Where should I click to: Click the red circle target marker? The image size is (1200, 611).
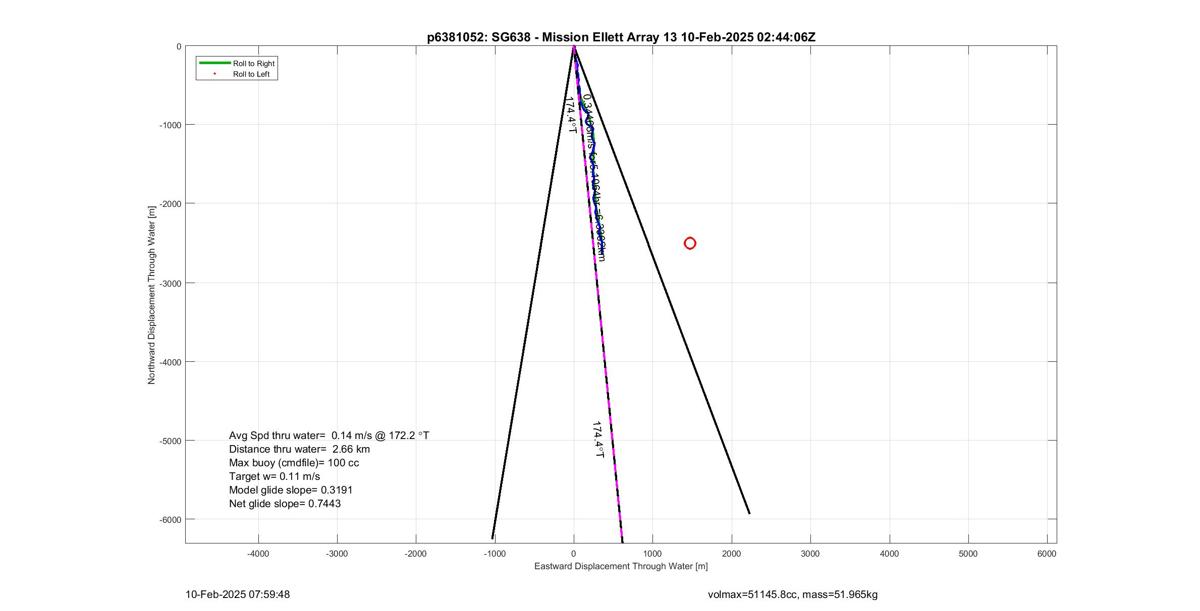690,243
